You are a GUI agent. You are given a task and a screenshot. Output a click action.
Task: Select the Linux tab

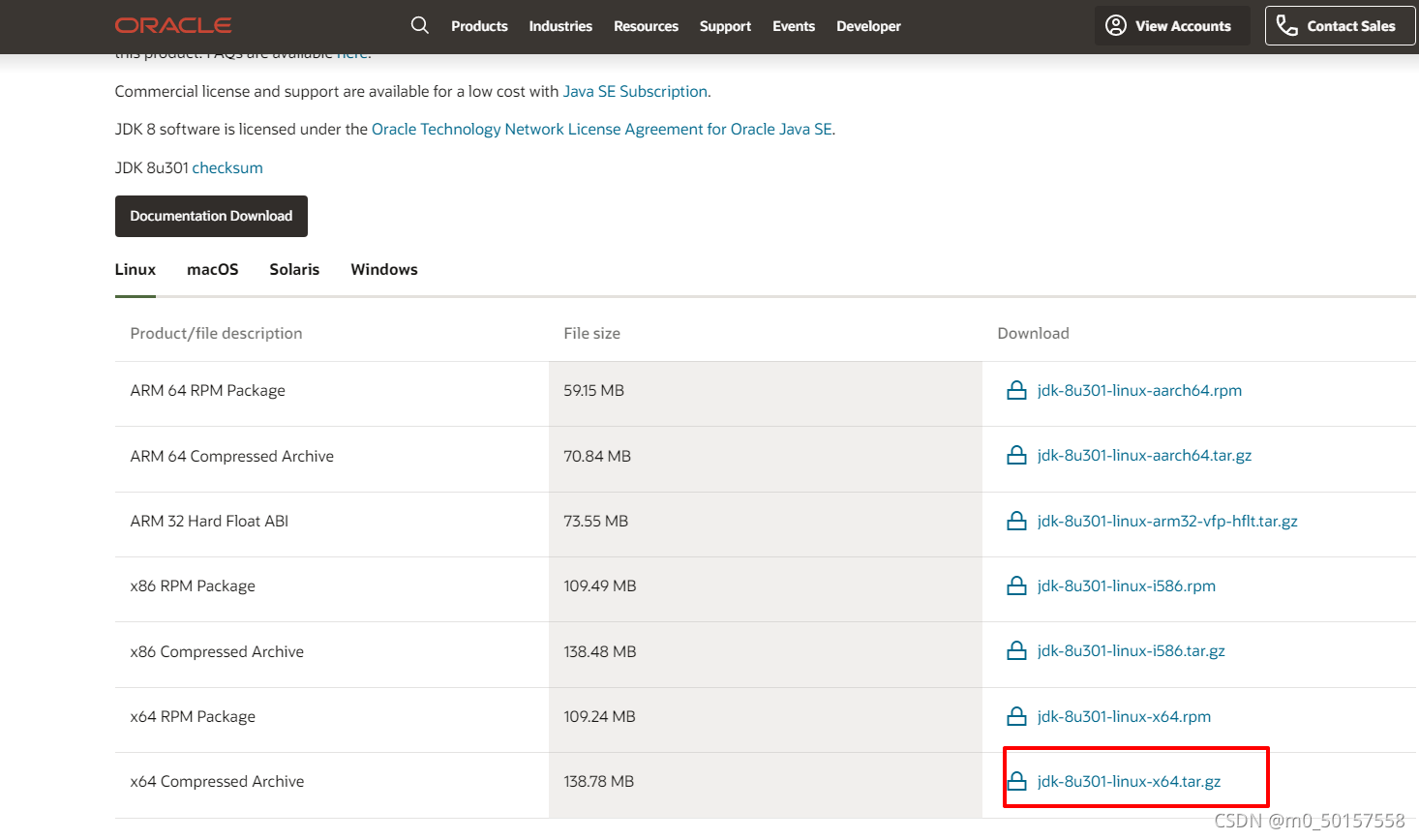point(136,269)
